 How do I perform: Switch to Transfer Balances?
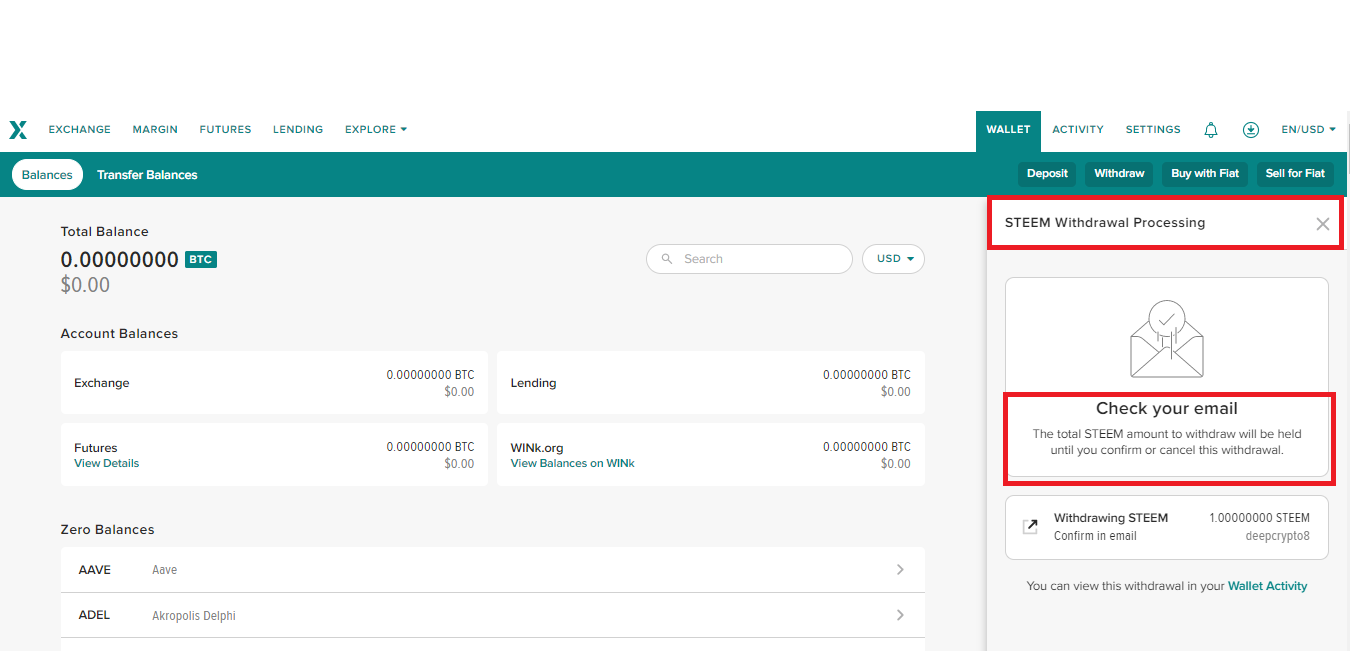click(147, 174)
